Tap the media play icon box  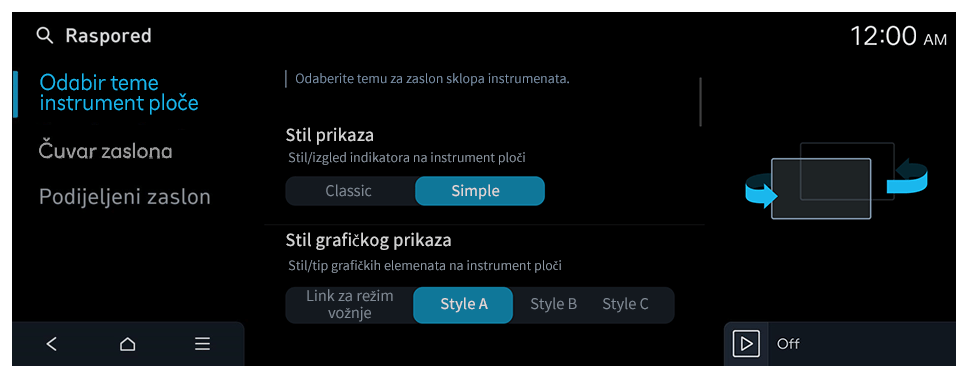click(746, 344)
